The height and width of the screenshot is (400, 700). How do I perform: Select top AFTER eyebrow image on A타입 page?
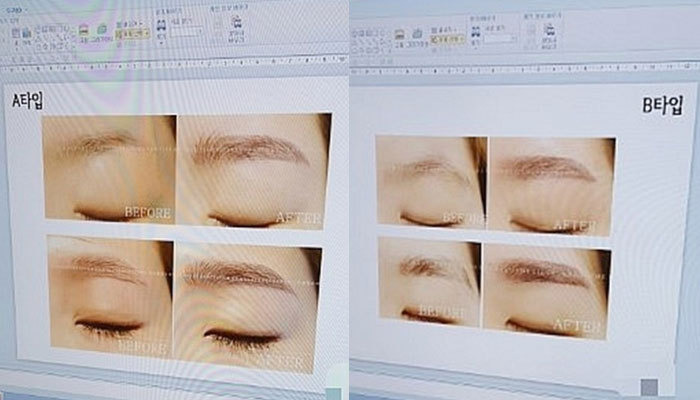[252, 171]
